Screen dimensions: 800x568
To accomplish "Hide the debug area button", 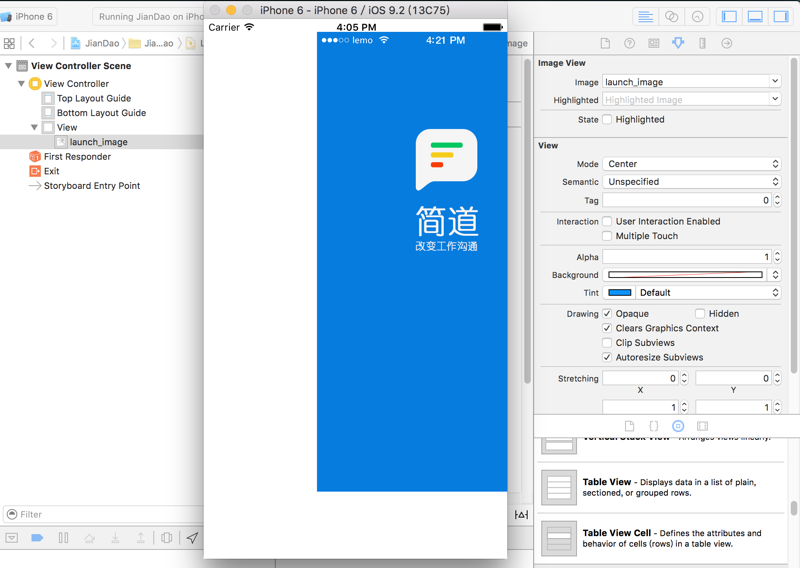I will [12, 538].
